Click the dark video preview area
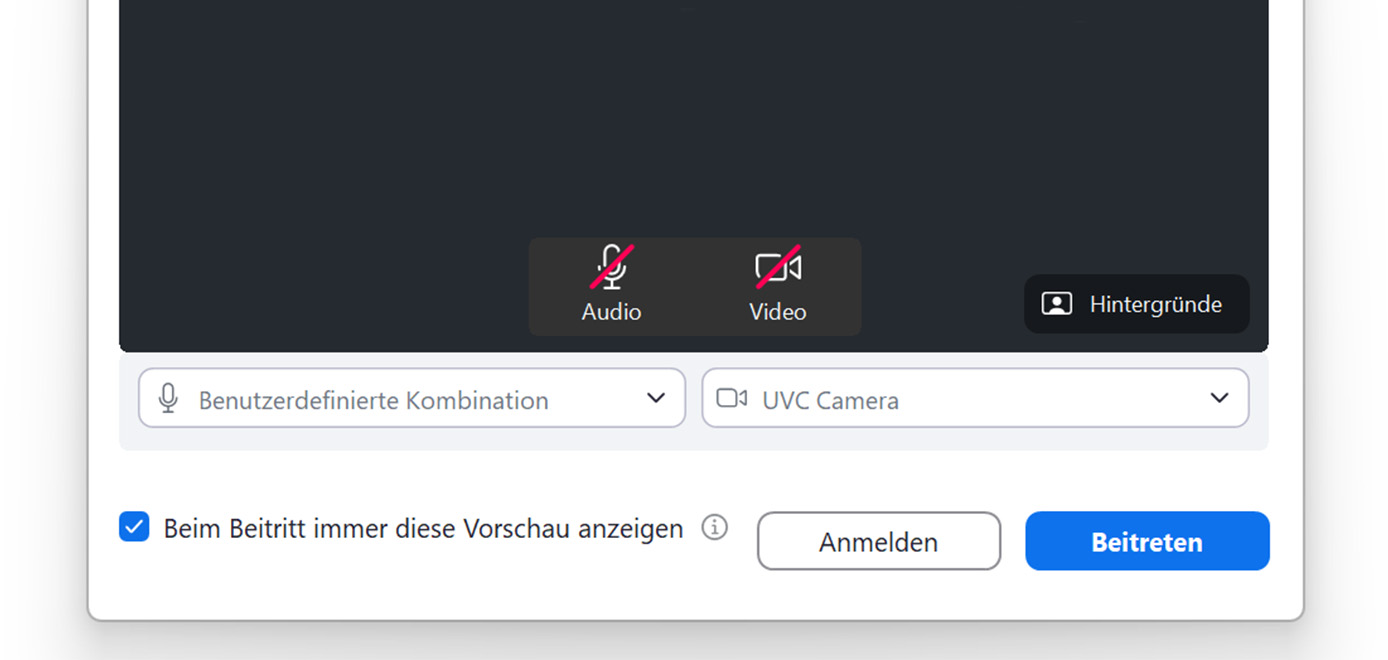The width and height of the screenshot is (1388, 660). [x=693, y=120]
